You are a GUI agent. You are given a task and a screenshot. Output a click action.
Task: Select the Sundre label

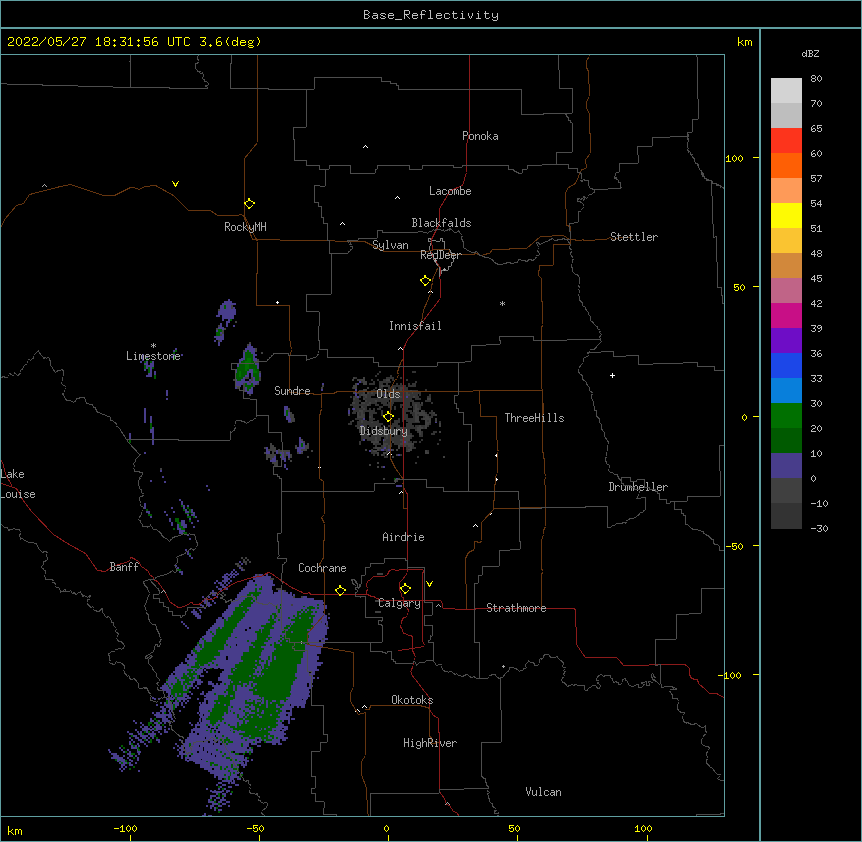(x=292, y=391)
